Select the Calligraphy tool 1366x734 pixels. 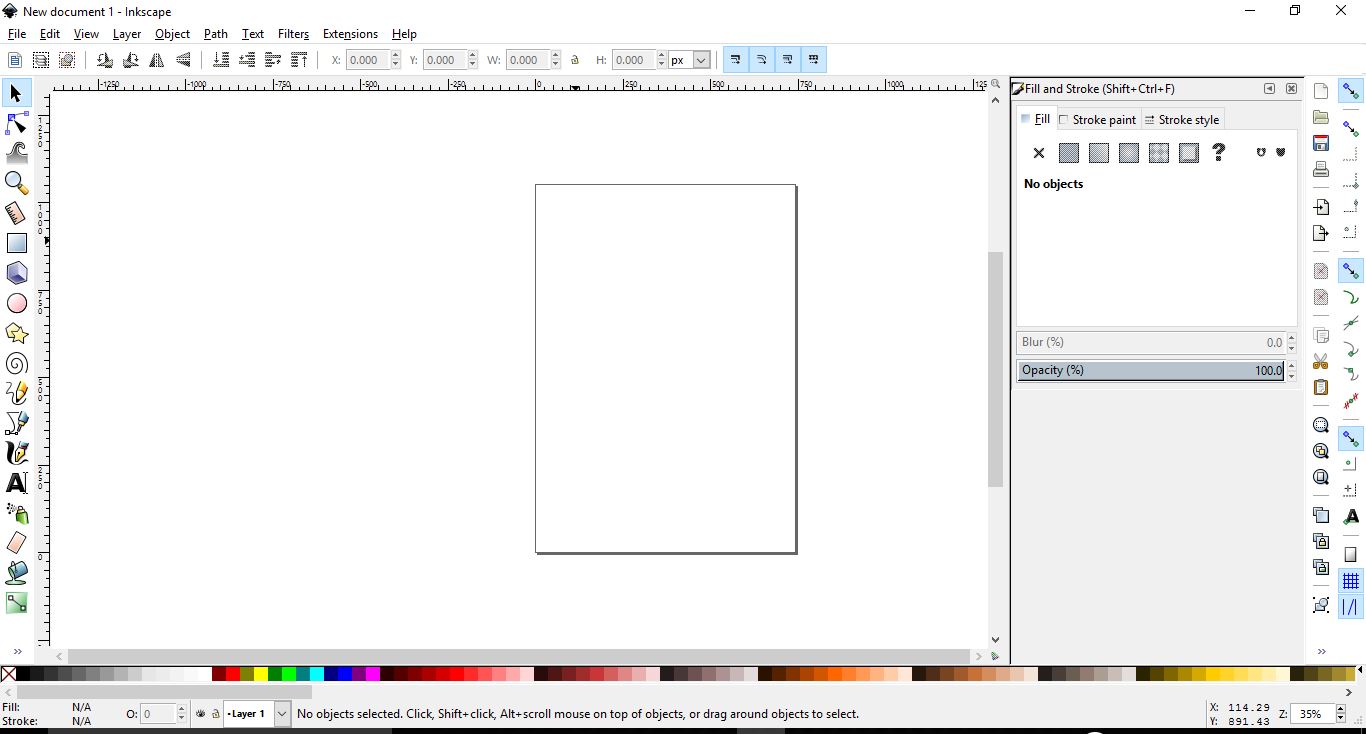(16, 452)
